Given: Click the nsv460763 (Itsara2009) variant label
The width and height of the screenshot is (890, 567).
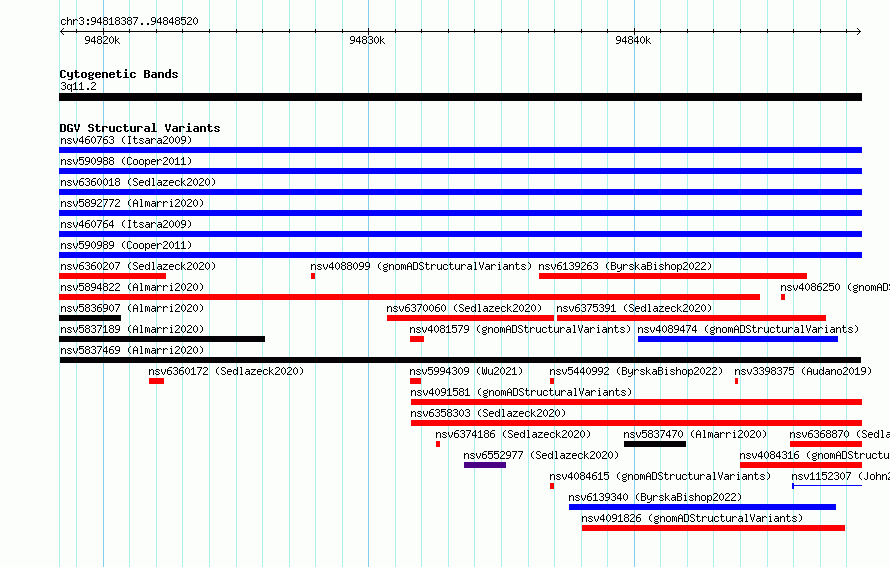Looking at the screenshot, I should tap(126, 140).
